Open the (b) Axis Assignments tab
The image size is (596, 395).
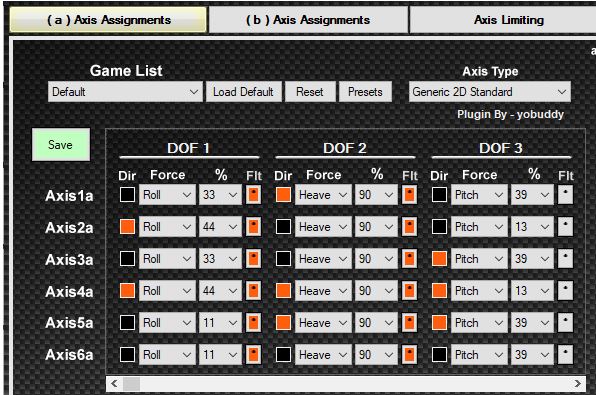308,20
